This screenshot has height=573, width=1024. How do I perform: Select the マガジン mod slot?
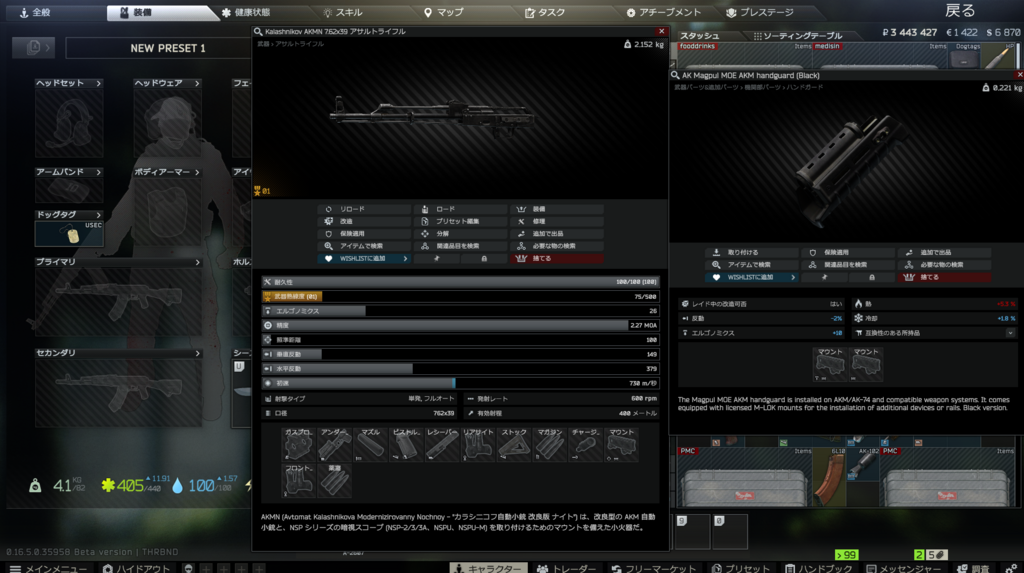tap(549, 444)
